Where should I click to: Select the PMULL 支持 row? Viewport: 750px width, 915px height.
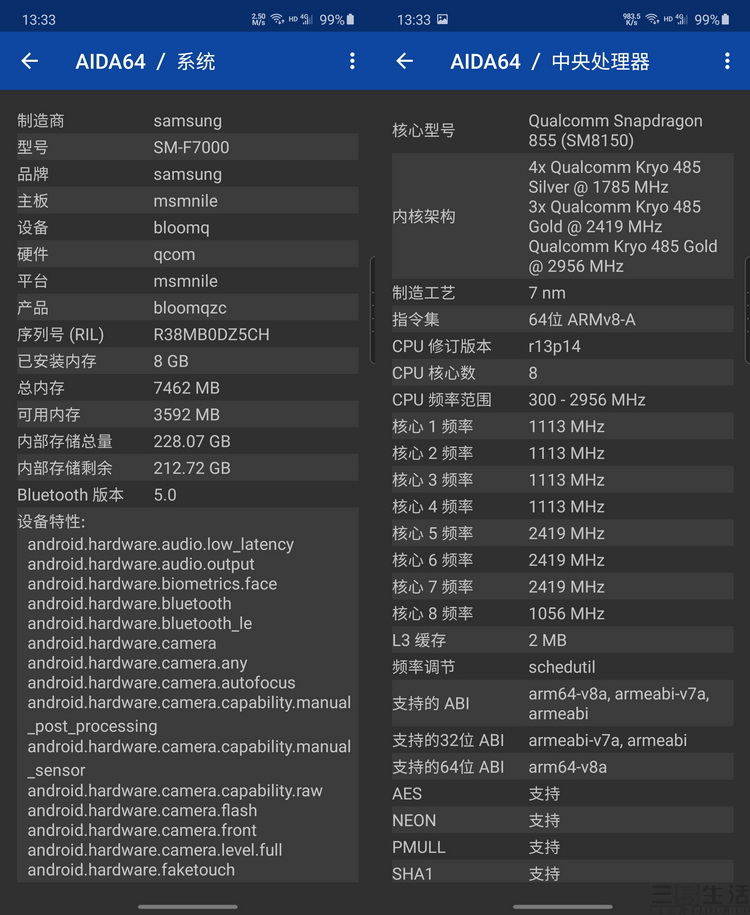563,847
